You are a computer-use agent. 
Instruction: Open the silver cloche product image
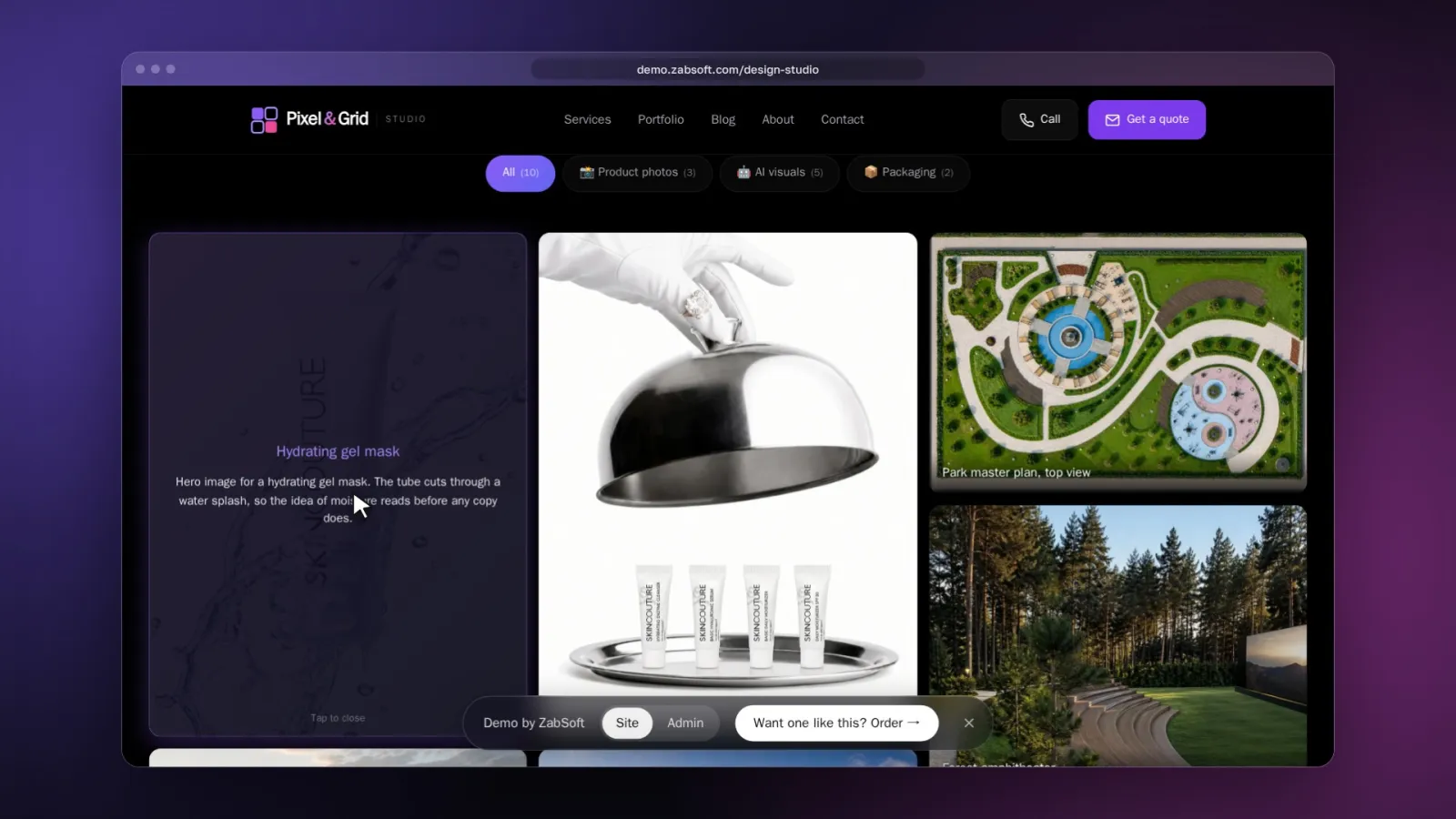tap(728, 464)
